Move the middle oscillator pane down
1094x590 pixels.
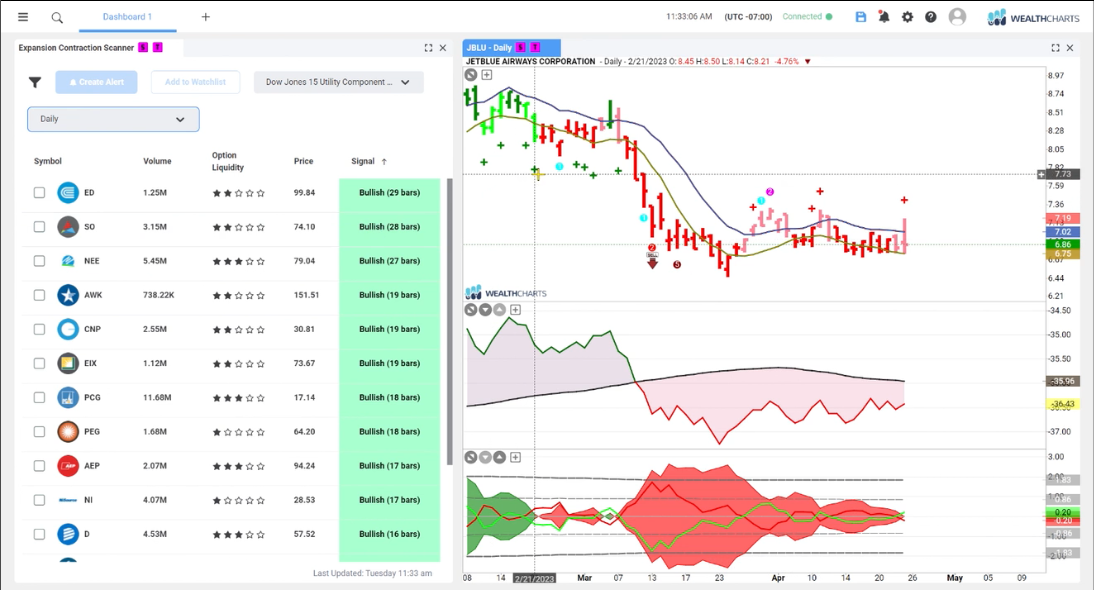click(x=485, y=310)
